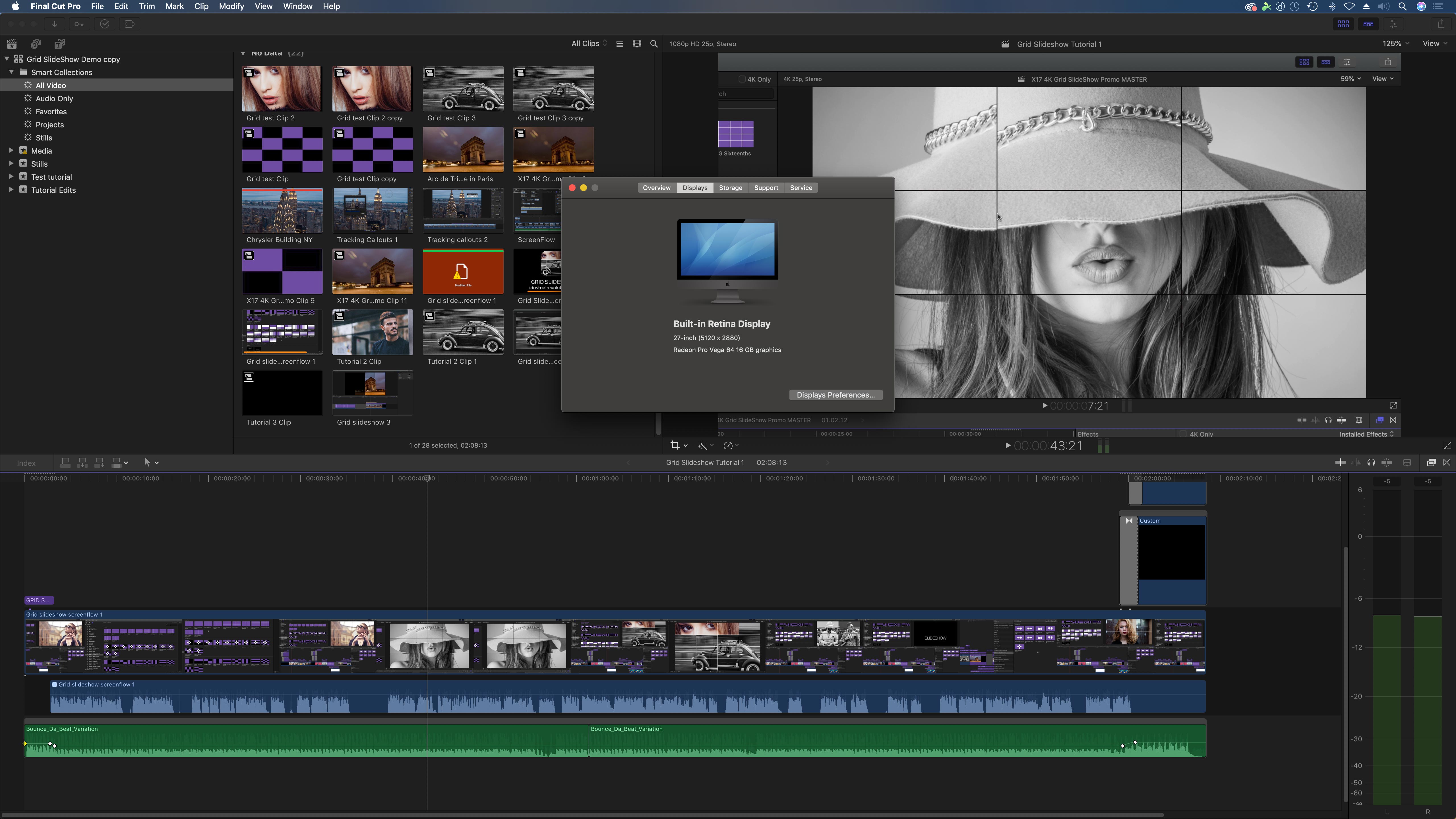
Task: Show the Titles and Generators sidebar
Action: [59, 44]
